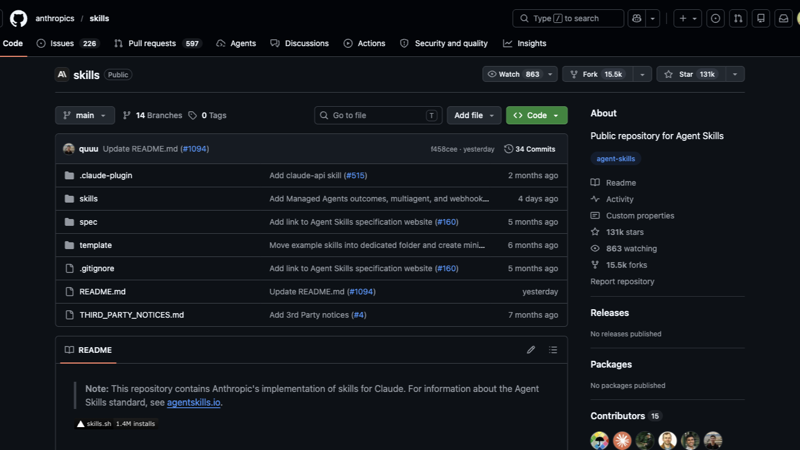Screen dimensions: 800x450
Task: Expand the Copilot dropdown arrow in header
Action: [653, 18]
